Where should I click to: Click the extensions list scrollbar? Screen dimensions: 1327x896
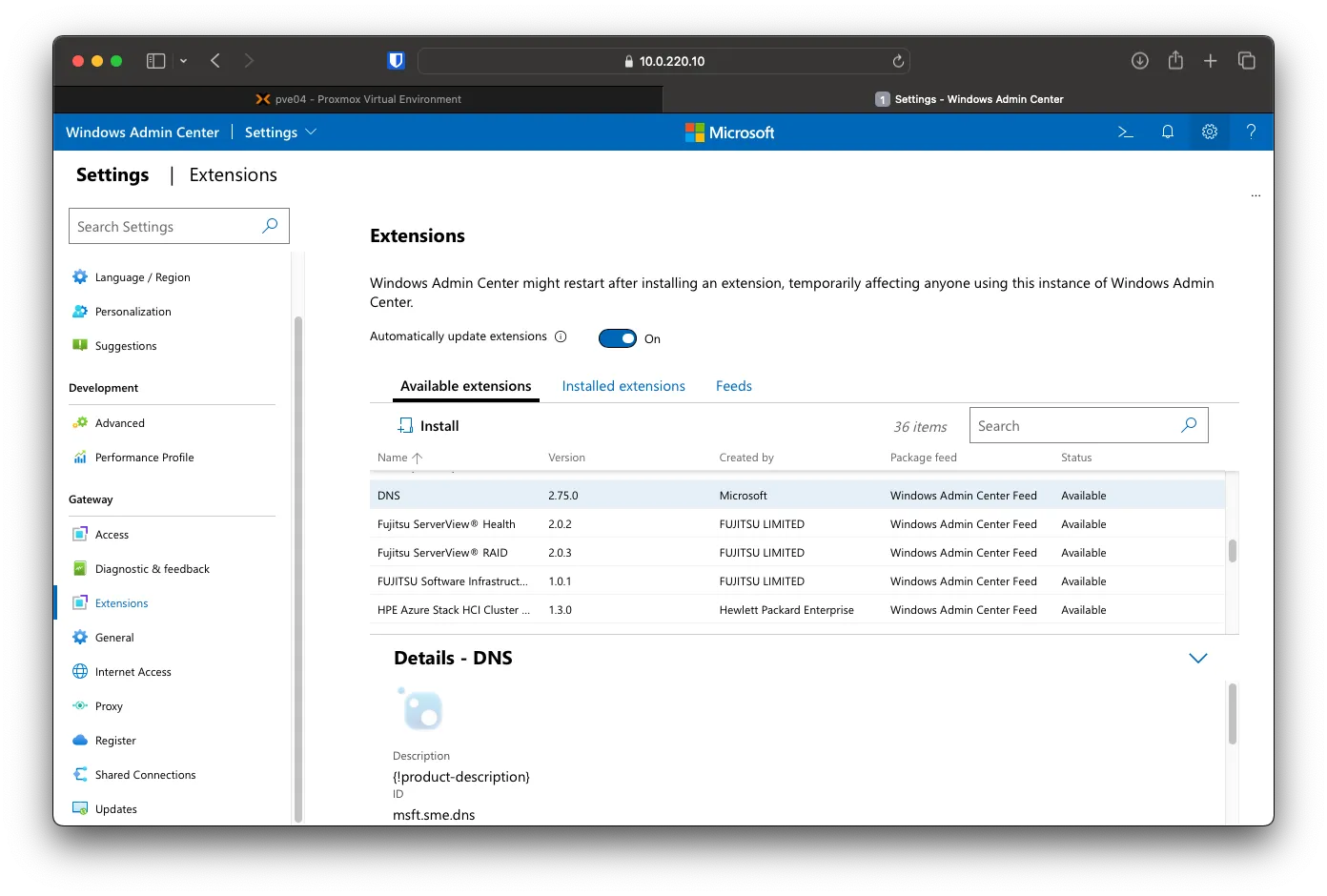[x=1233, y=551]
